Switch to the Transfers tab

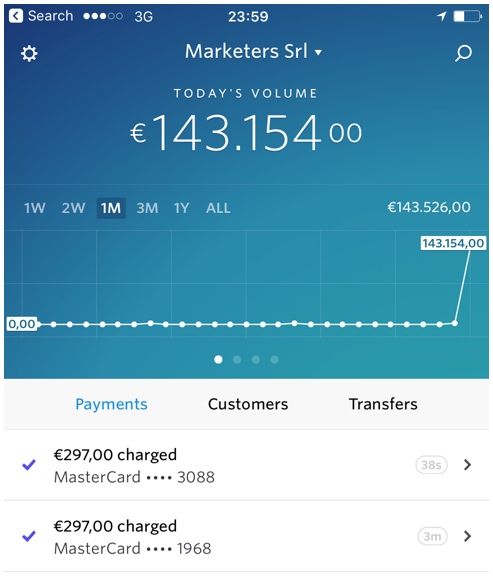pyautogui.click(x=383, y=404)
